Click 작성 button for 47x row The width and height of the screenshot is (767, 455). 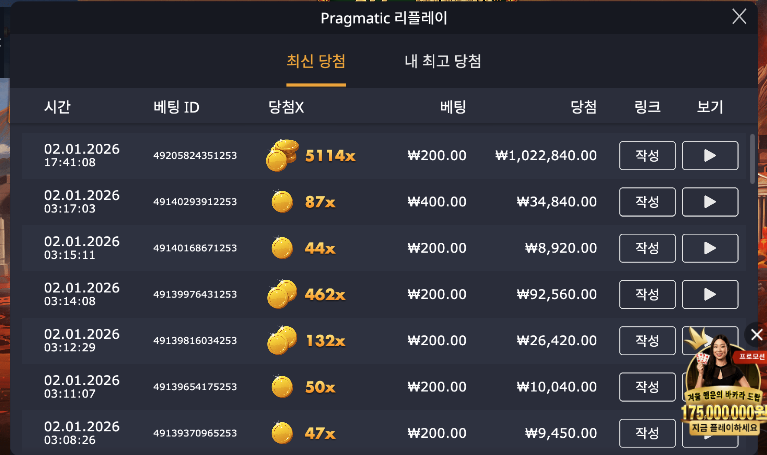pos(647,433)
